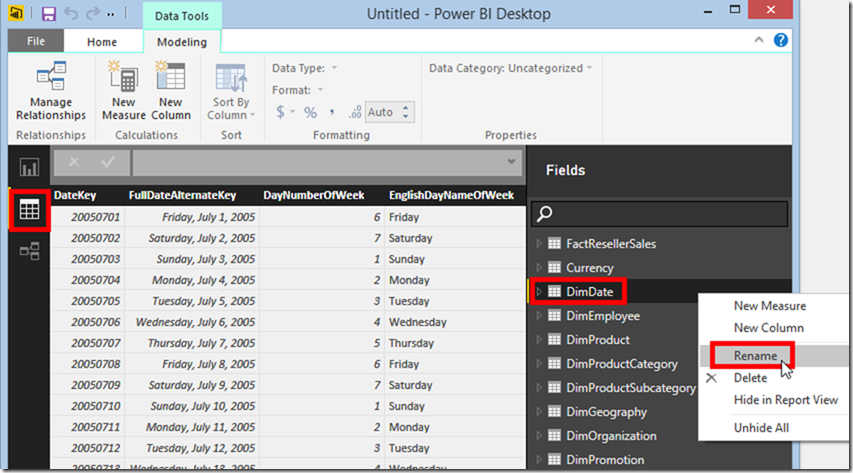This screenshot has height=473, width=853.
Task: Apply thousands separator comma icon
Action: [331, 113]
